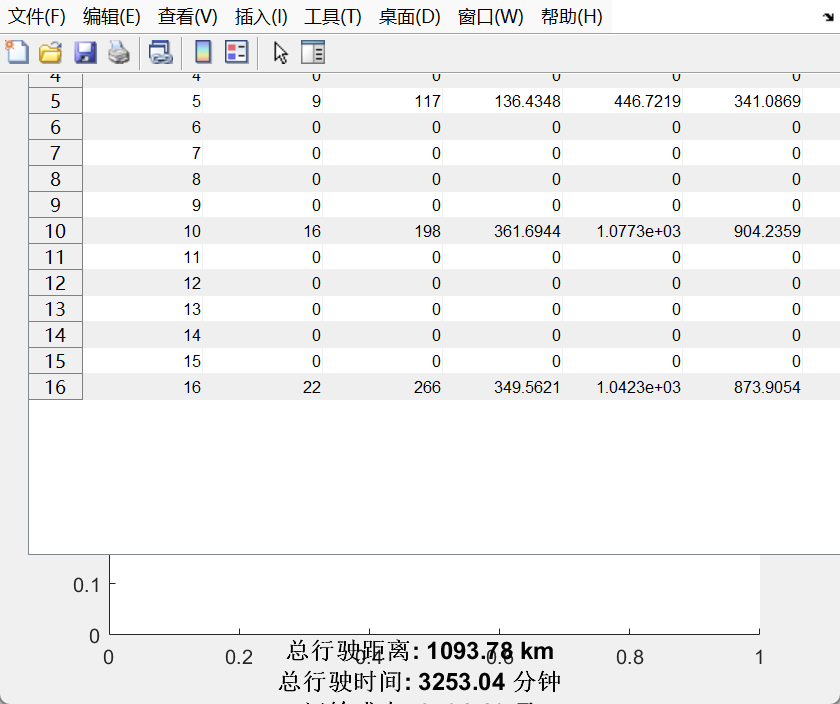Select the table cell containing 446.7219
Image resolution: width=840 pixels, height=704 pixels.
coord(622,101)
